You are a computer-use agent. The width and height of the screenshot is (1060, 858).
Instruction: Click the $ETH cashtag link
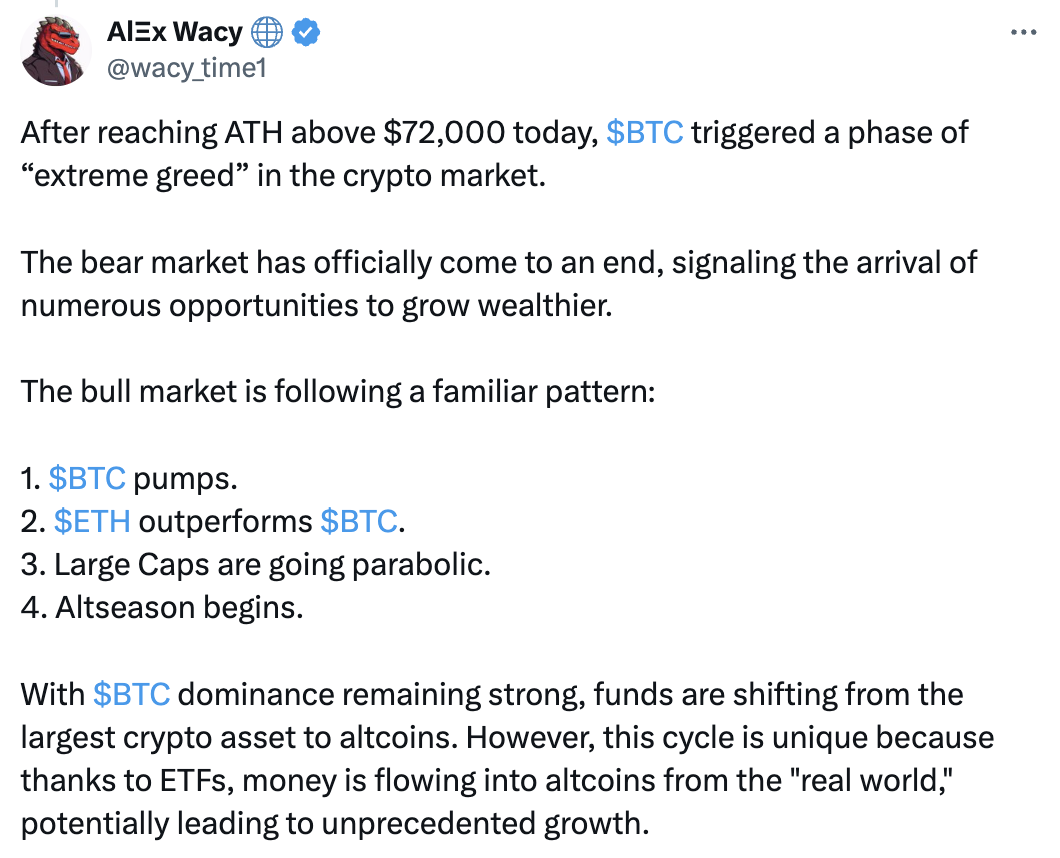[x=92, y=521]
